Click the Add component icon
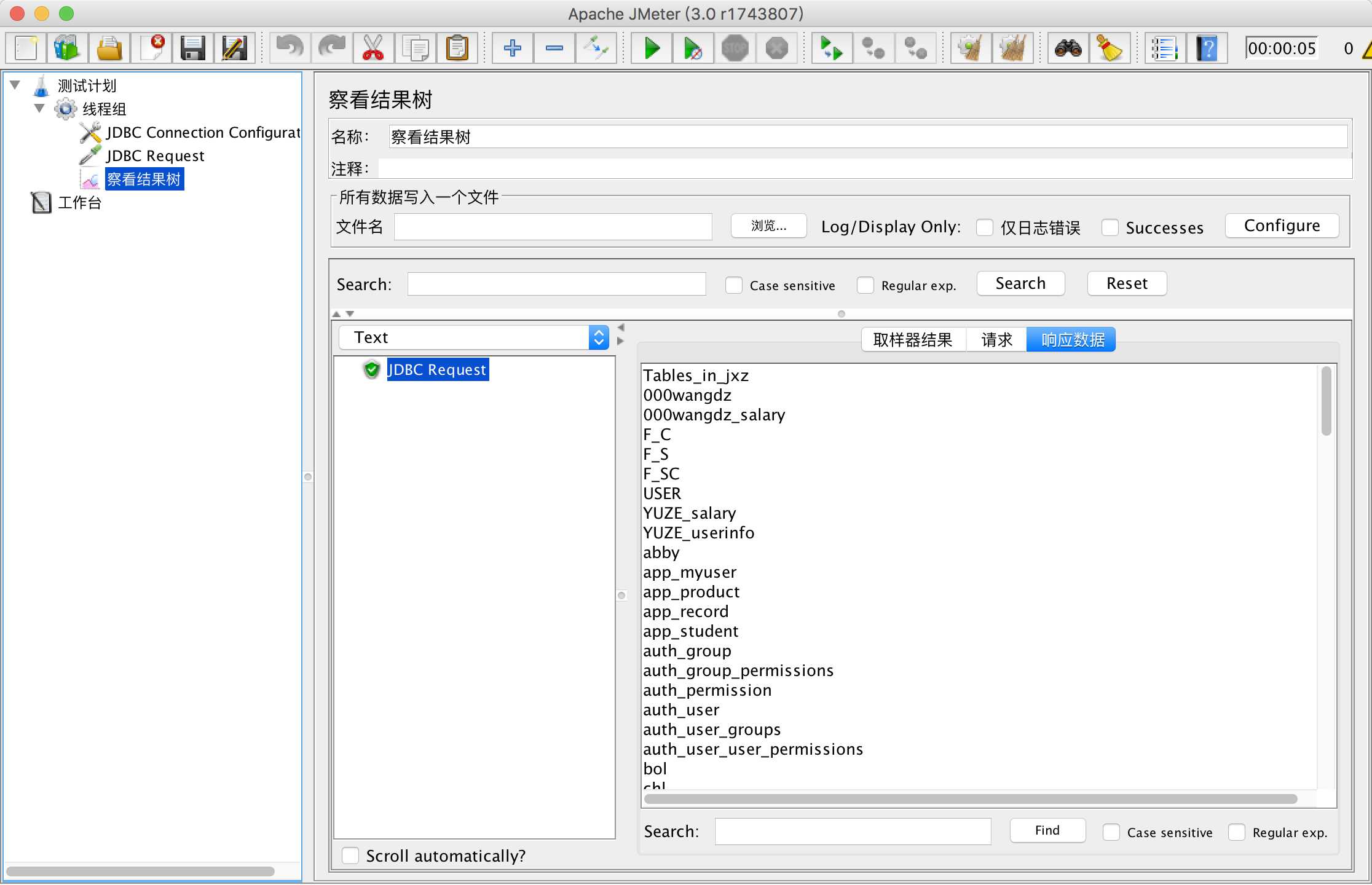 pos(511,47)
